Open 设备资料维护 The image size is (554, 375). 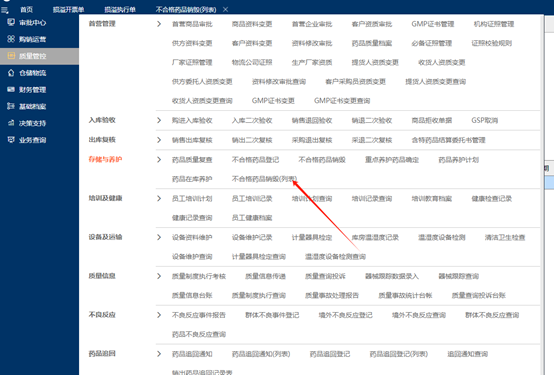[x=192, y=238]
